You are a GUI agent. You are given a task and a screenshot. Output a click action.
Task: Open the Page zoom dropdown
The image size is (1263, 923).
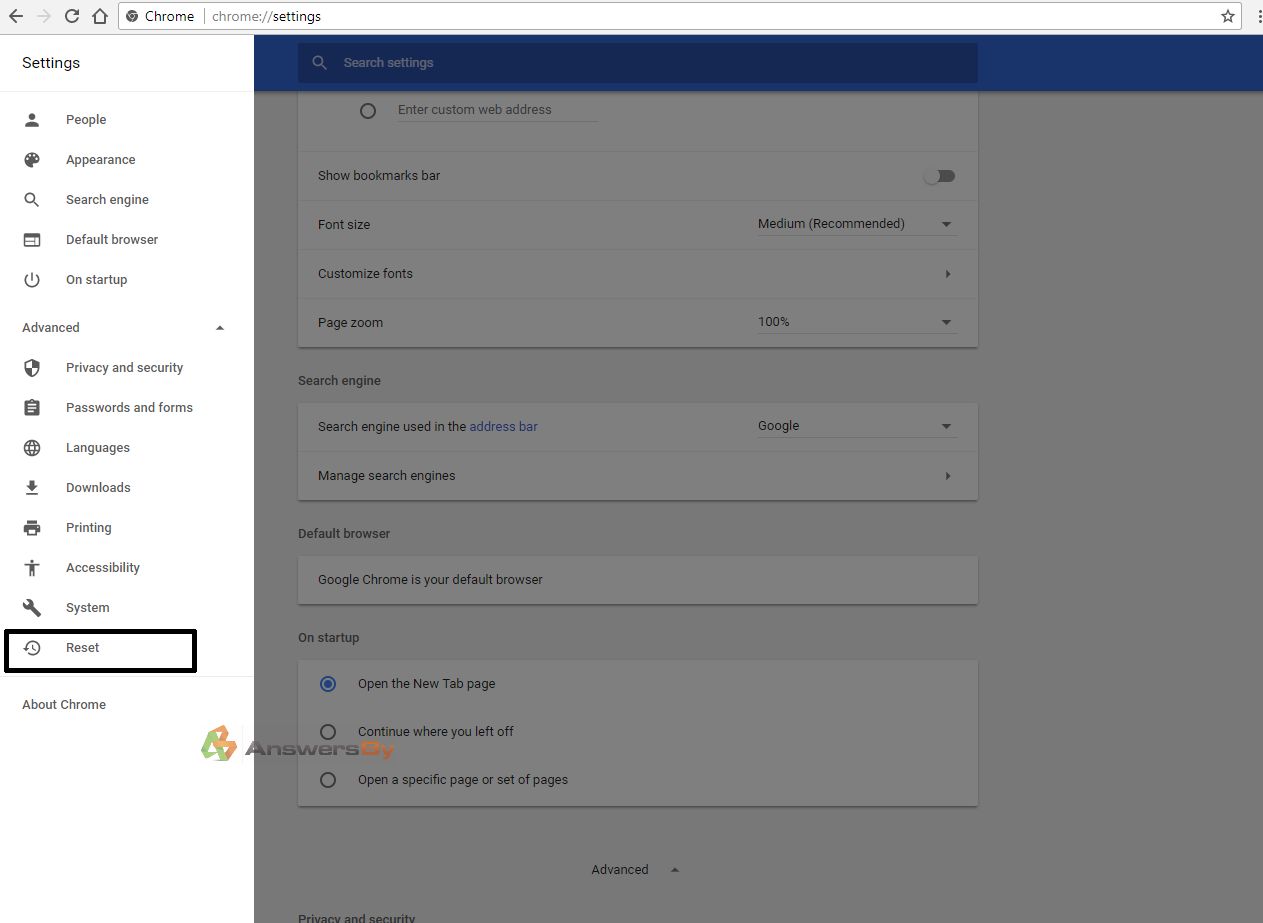(857, 322)
